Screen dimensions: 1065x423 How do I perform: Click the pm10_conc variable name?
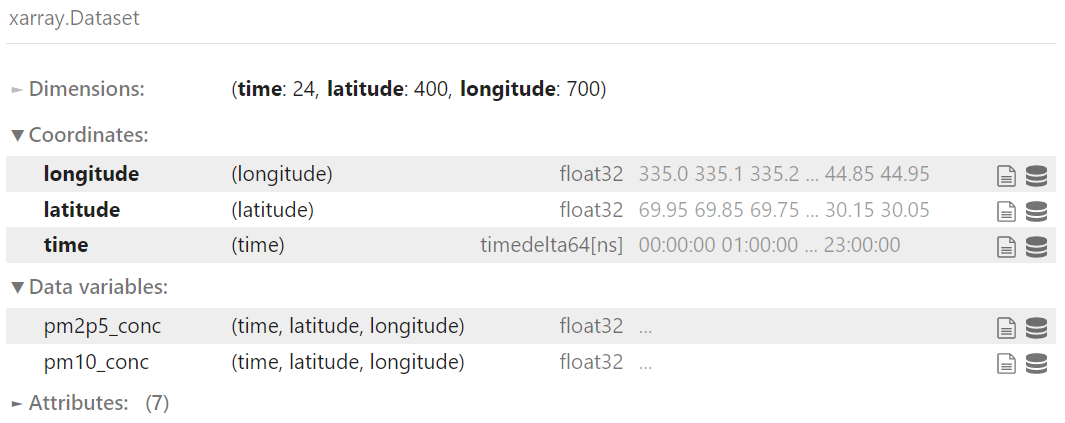point(96,362)
